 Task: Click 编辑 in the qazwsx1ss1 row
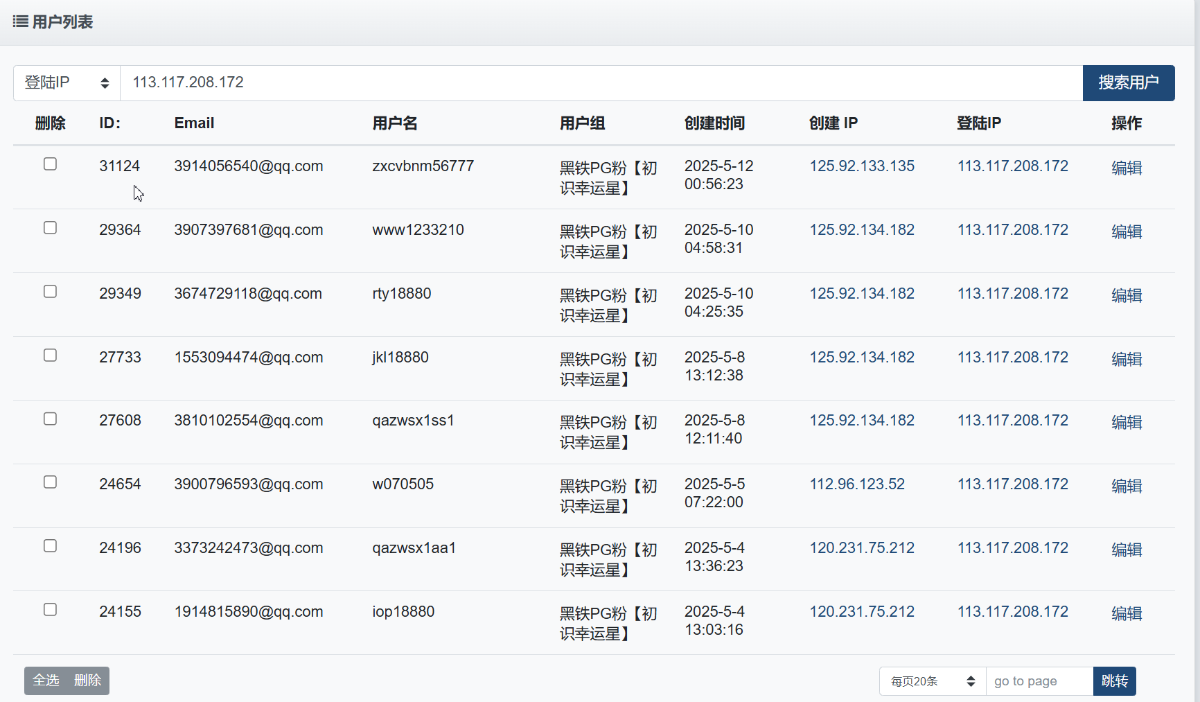point(1127,423)
